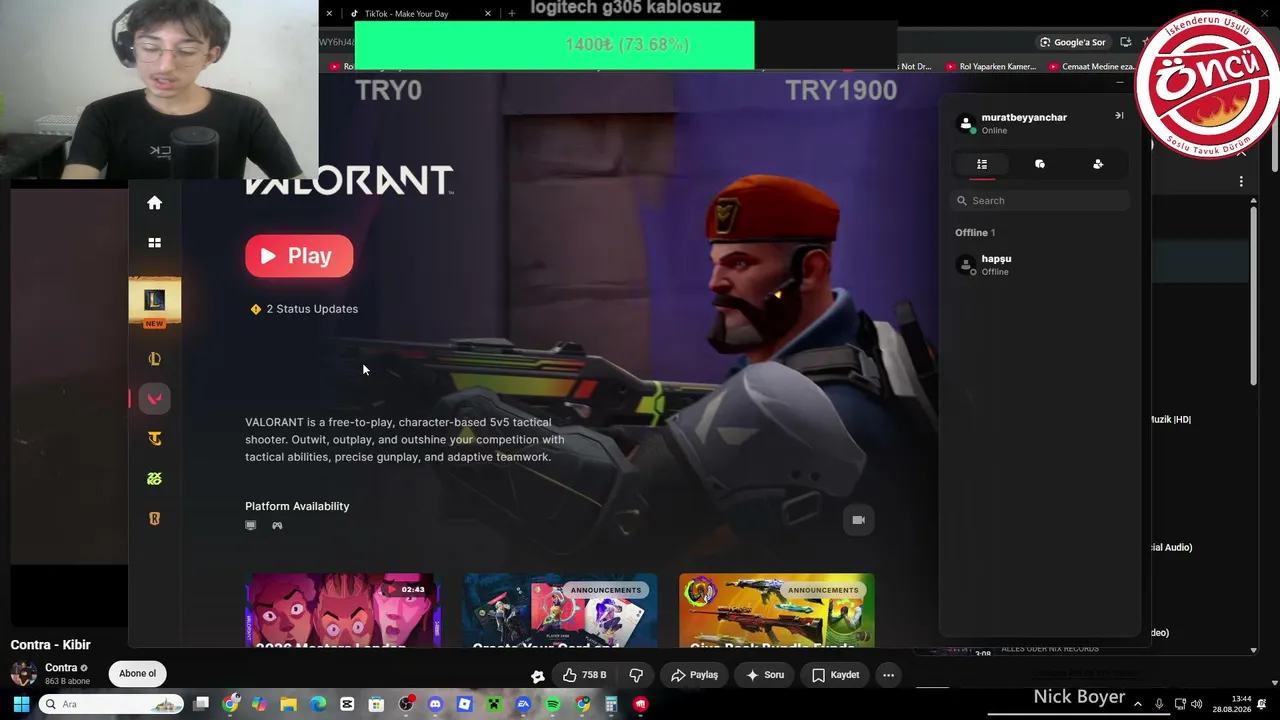Image resolution: width=1280 pixels, height=720 pixels.
Task: Open the playlist three-dot options menu
Action: [x=1241, y=181]
